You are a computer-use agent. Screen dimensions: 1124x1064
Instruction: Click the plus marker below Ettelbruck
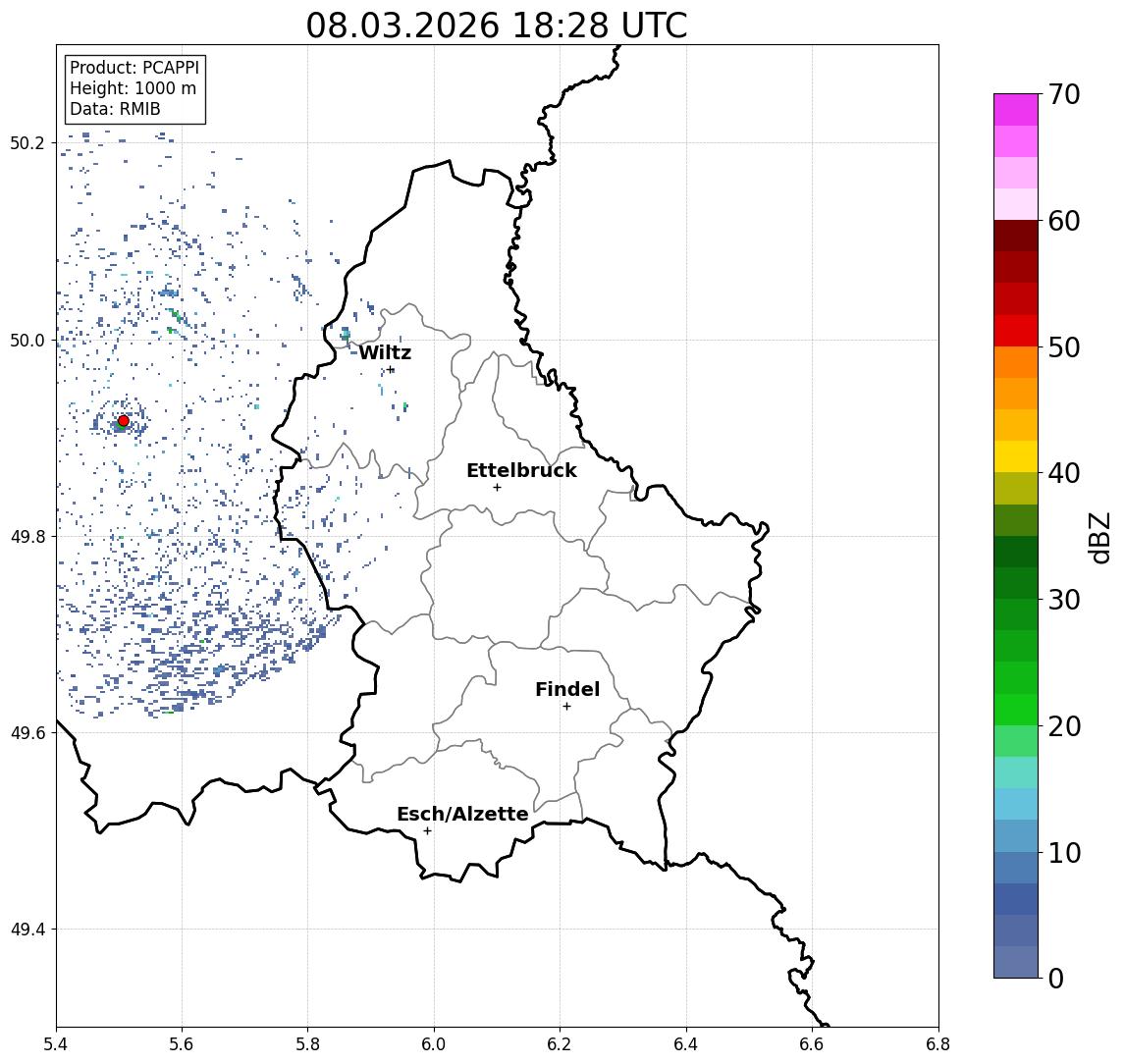[x=497, y=488]
